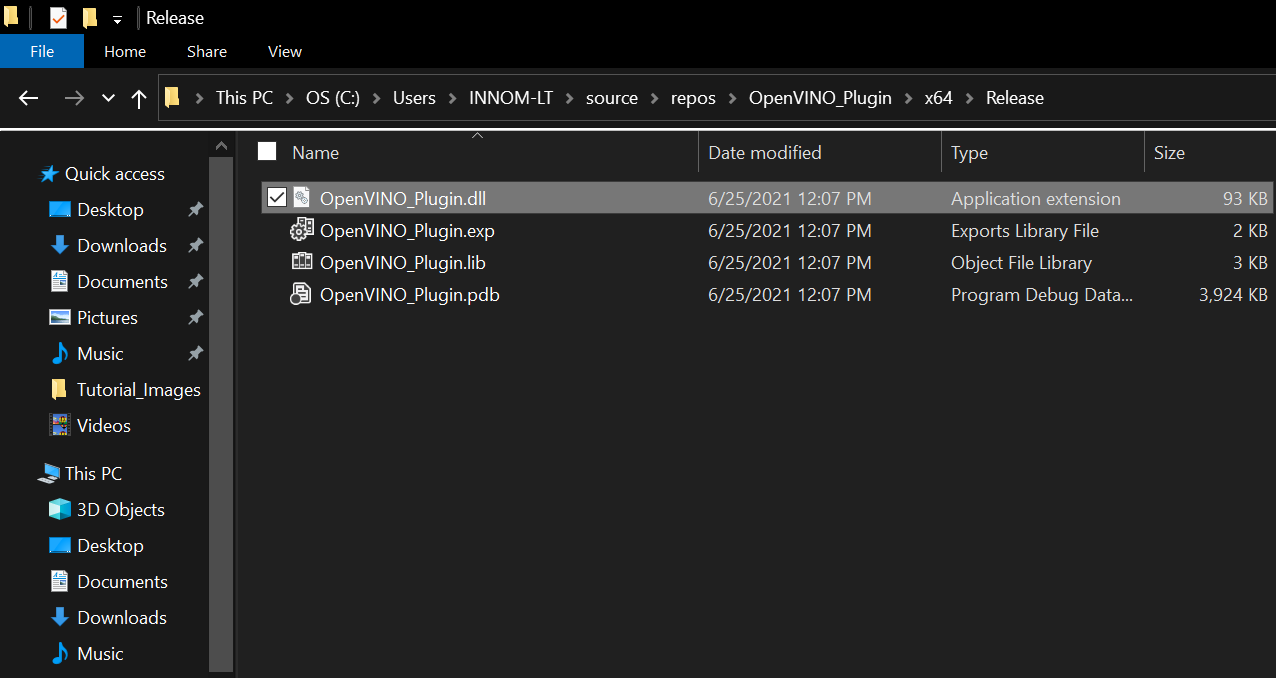1276x678 pixels.
Task: Open the recent locations dropdown arrow
Action: point(108,98)
